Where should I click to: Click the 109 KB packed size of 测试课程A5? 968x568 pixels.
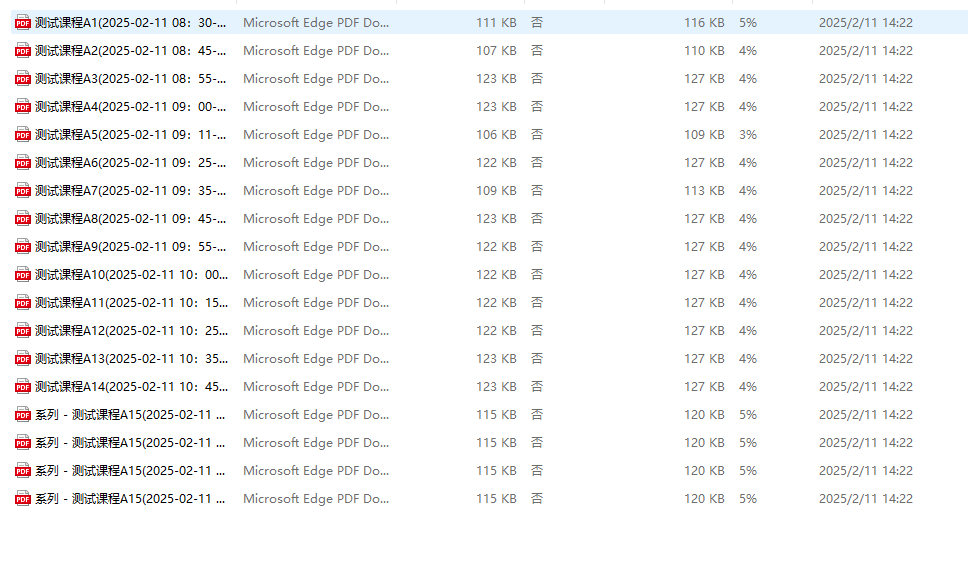tap(704, 135)
